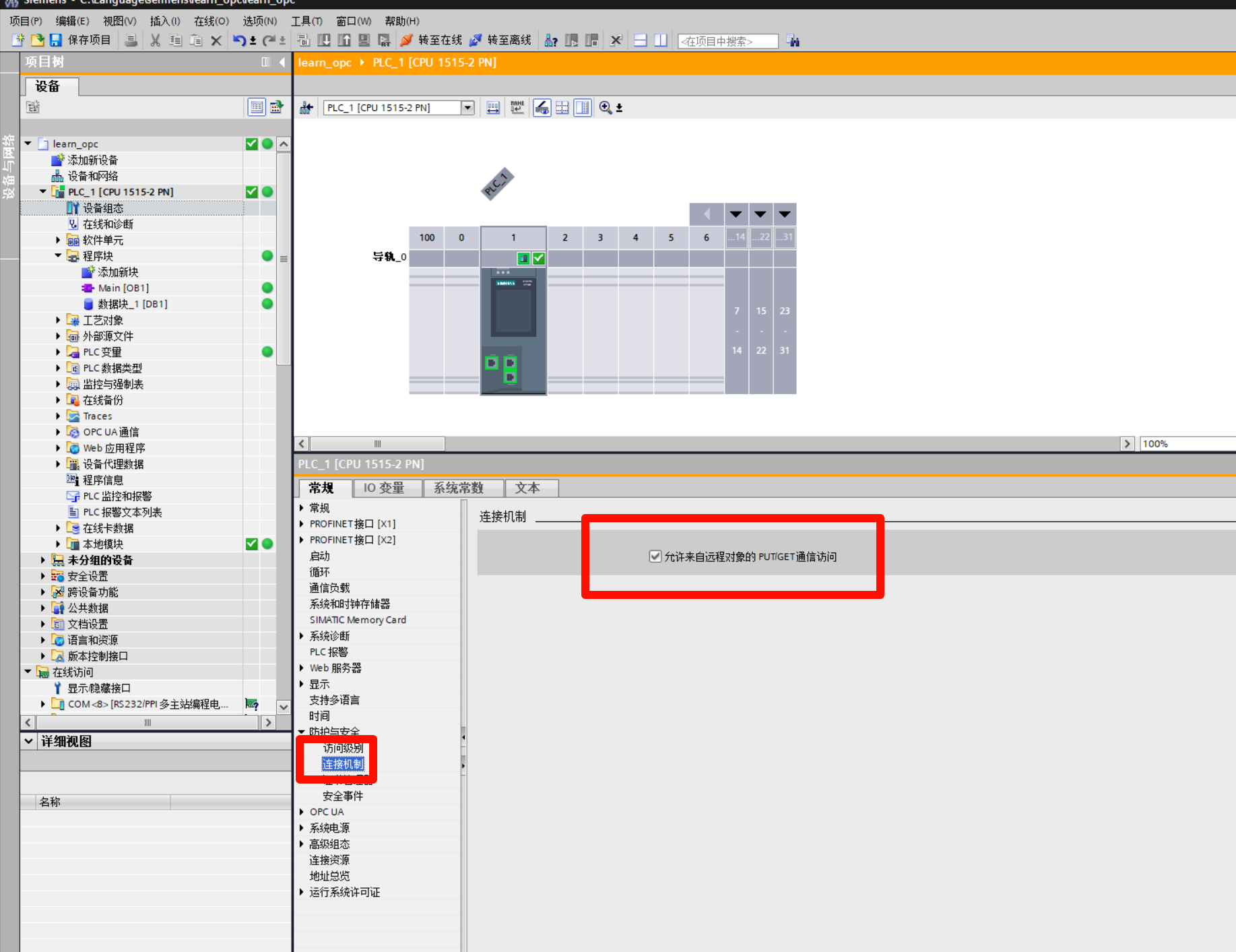1236x952 pixels.
Task: Click the paste icon in toolbar
Action: point(196,40)
